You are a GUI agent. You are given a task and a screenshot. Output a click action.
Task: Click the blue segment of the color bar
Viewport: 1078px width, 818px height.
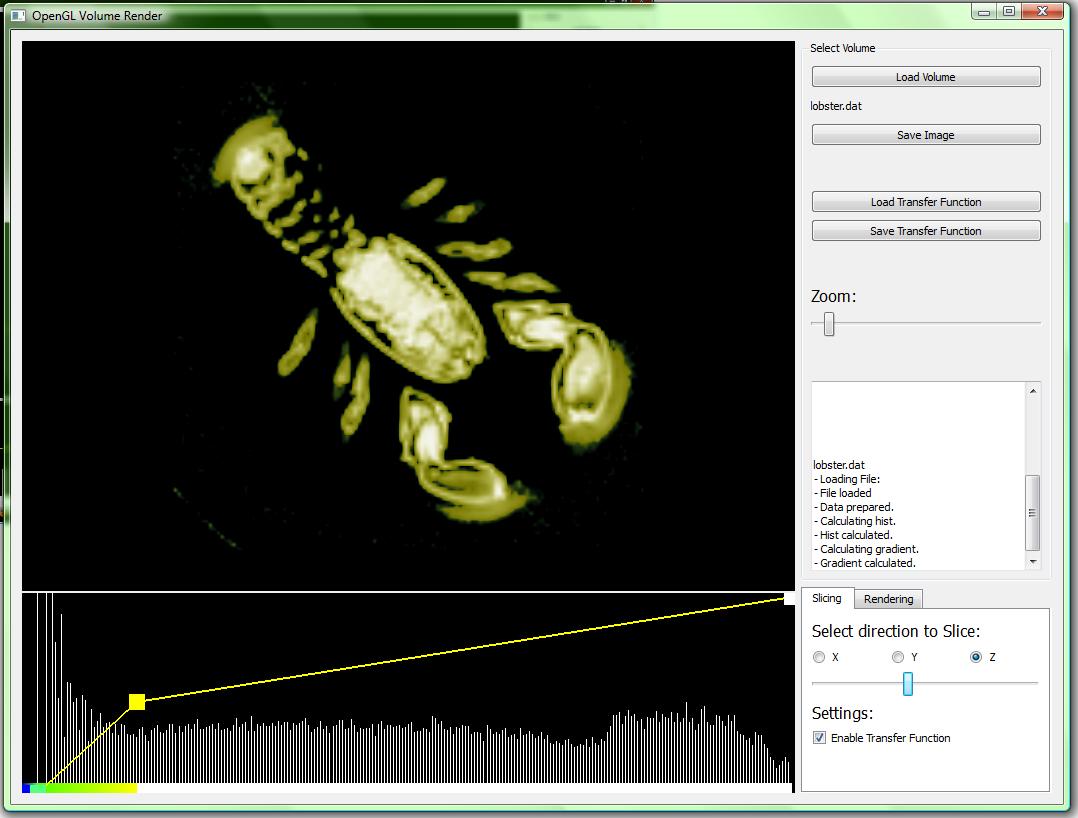click(x=26, y=789)
